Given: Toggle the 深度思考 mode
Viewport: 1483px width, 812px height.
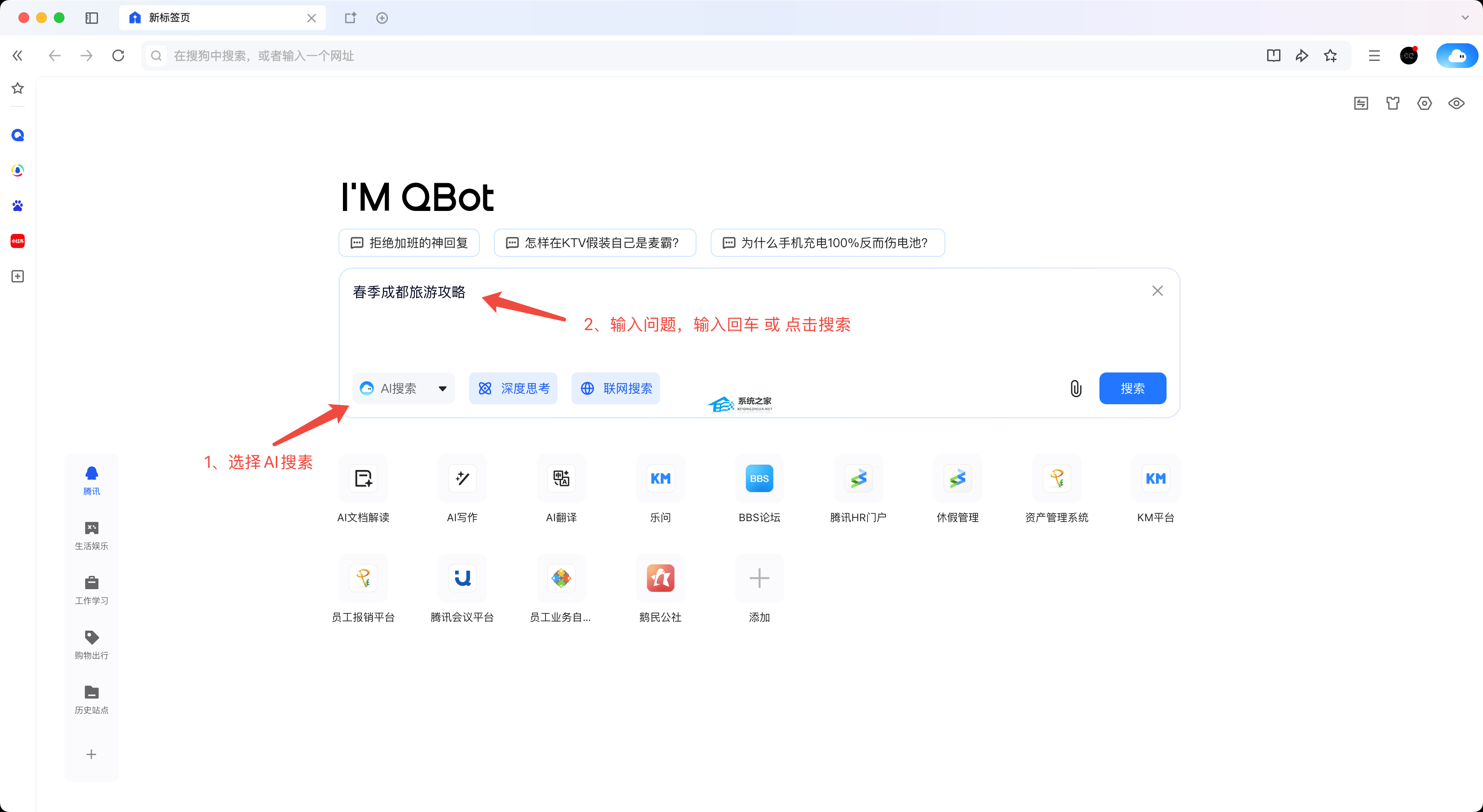Looking at the screenshot, I should point(513,388).
